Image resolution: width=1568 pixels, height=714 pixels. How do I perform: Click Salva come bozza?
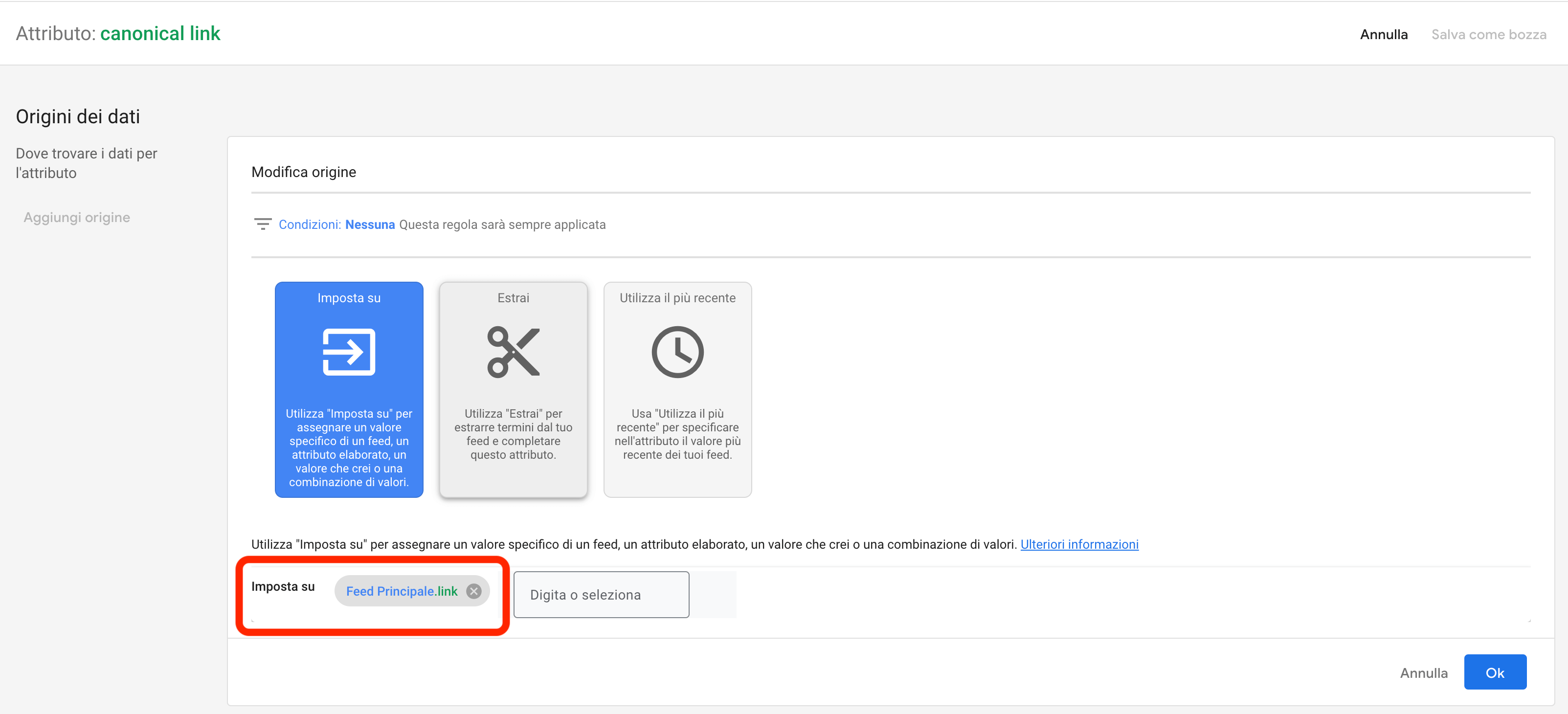pos(1489,34)
